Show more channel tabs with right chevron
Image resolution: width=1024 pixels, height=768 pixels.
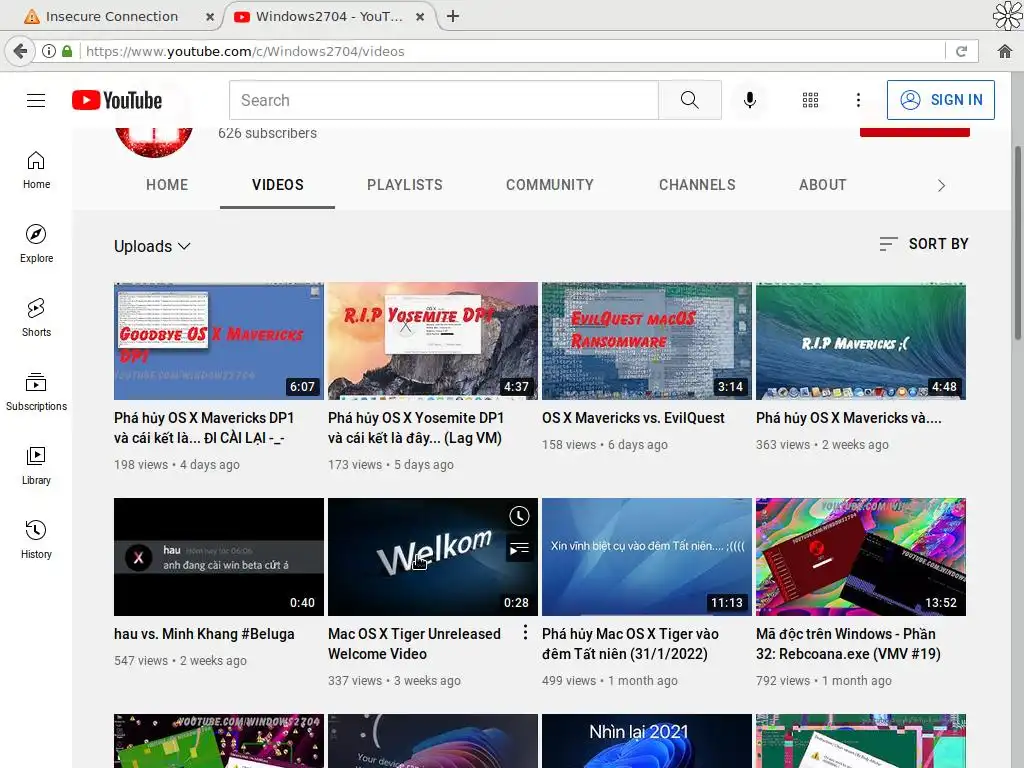(941, 185)
